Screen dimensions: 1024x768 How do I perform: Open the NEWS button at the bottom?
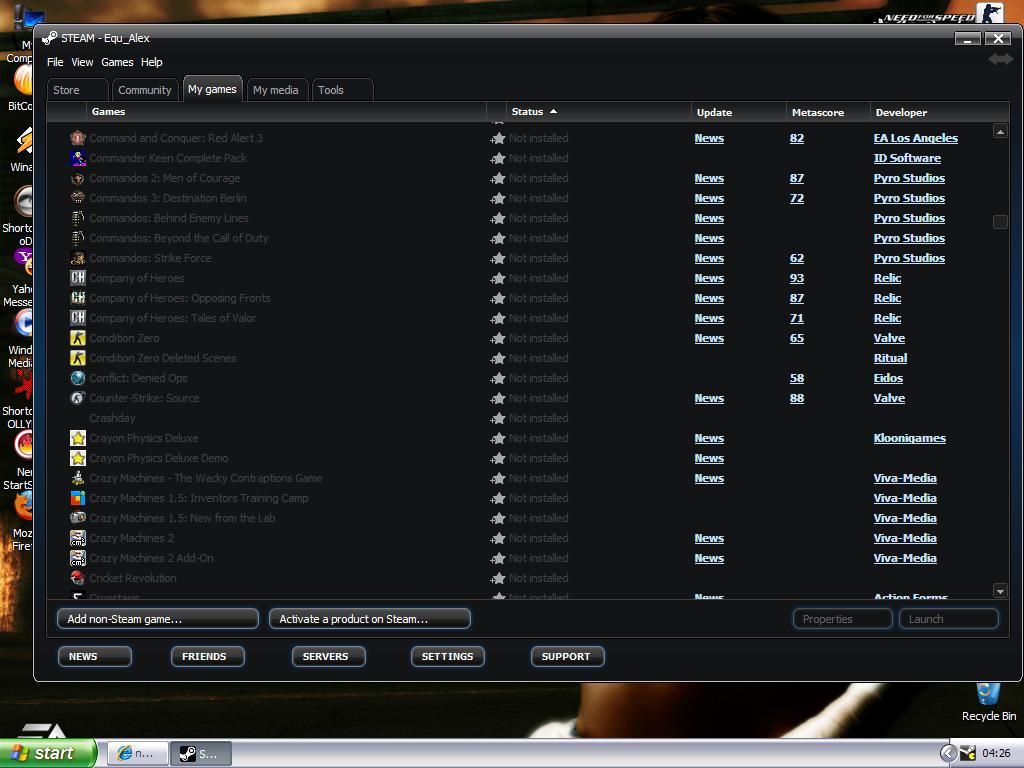95,656
